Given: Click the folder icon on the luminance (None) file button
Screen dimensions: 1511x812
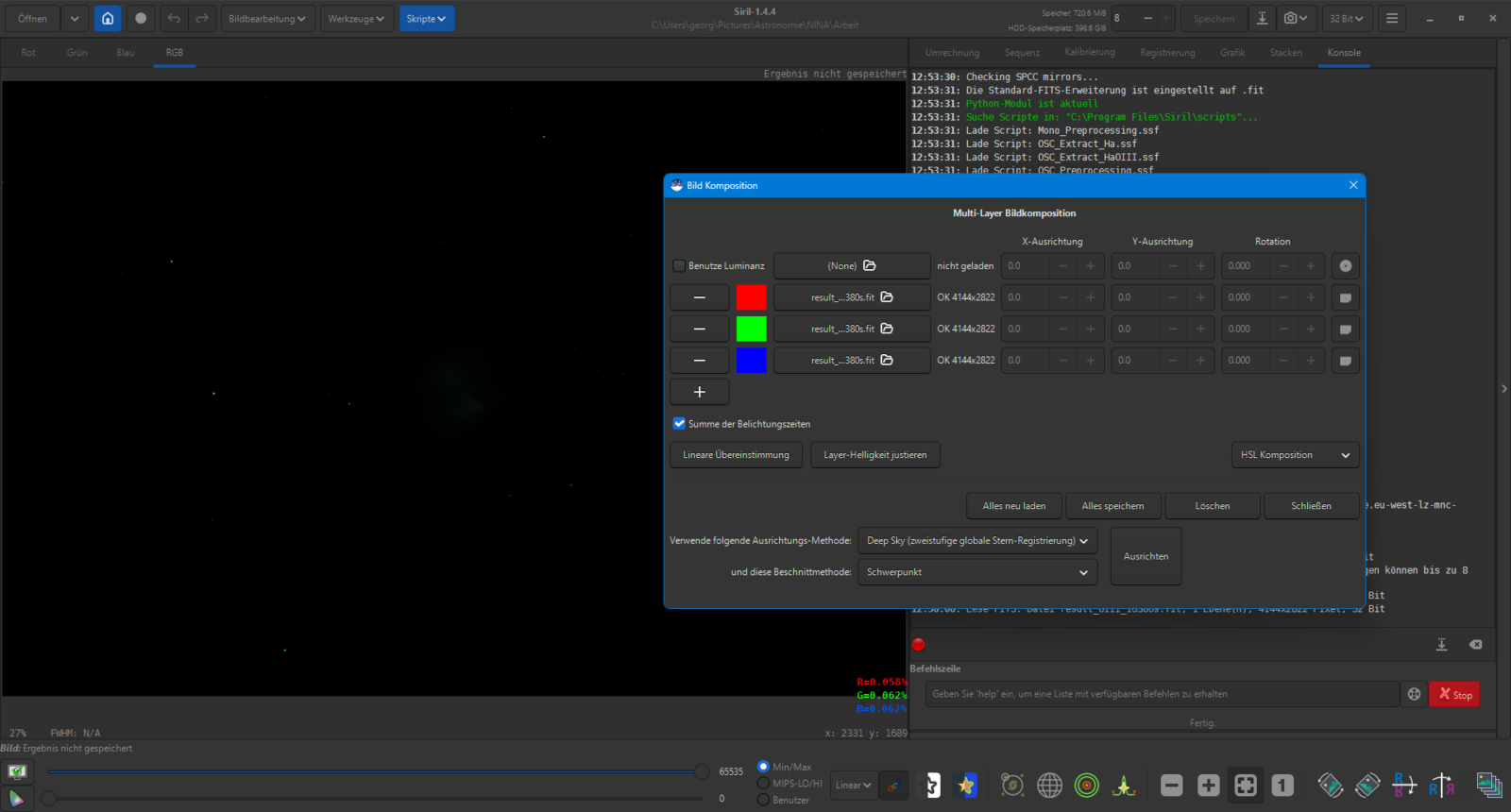Looking at the screenshot, I should tap(870, 266).
